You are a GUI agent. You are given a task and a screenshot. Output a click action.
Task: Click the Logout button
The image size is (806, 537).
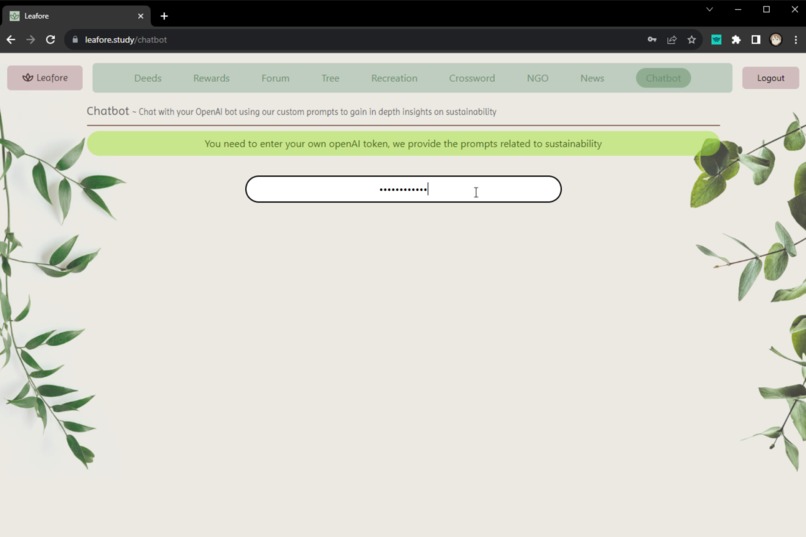tap(770, 78)
